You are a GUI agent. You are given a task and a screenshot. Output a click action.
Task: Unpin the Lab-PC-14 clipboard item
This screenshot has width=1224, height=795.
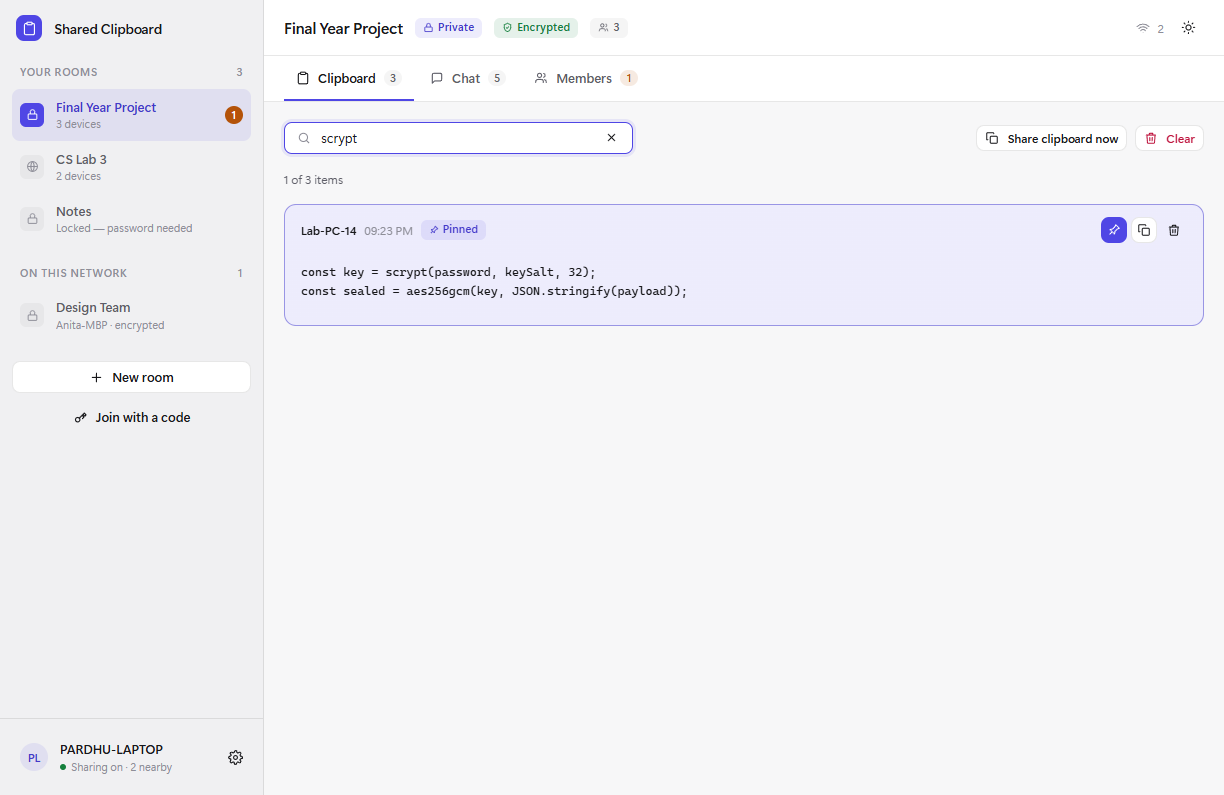click(1114, 230)
